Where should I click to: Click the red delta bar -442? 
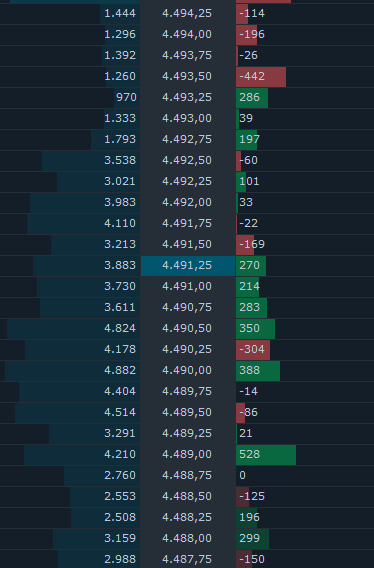point(261,77)
